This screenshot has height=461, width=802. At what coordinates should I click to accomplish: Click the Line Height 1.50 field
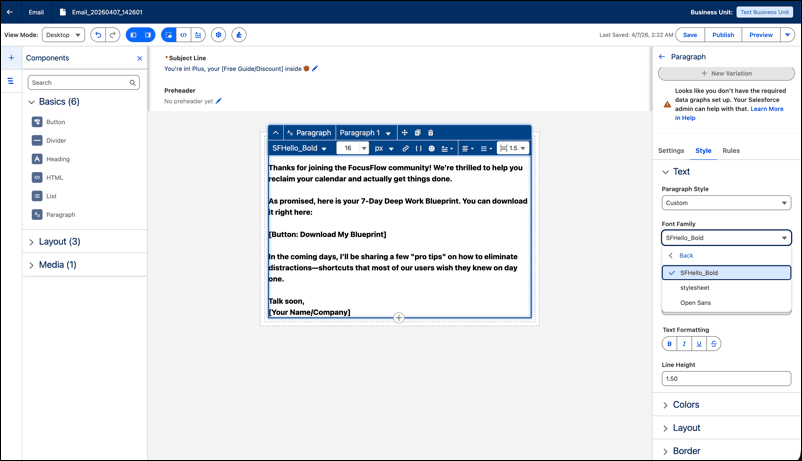pos(726,379)
